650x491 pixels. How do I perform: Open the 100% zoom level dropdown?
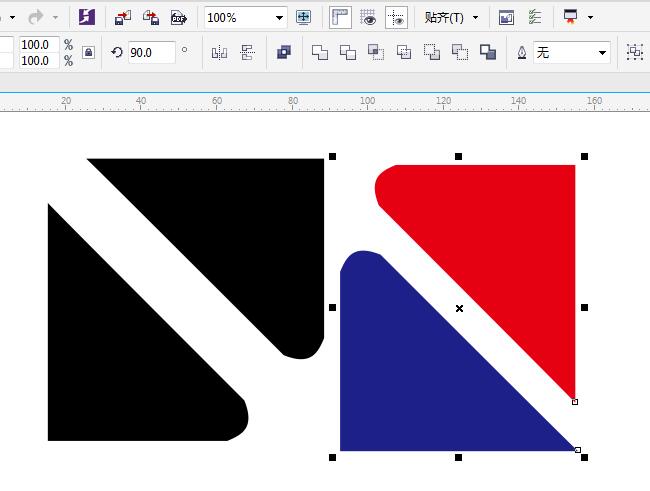pyautogui.click(x=279, y=18)
